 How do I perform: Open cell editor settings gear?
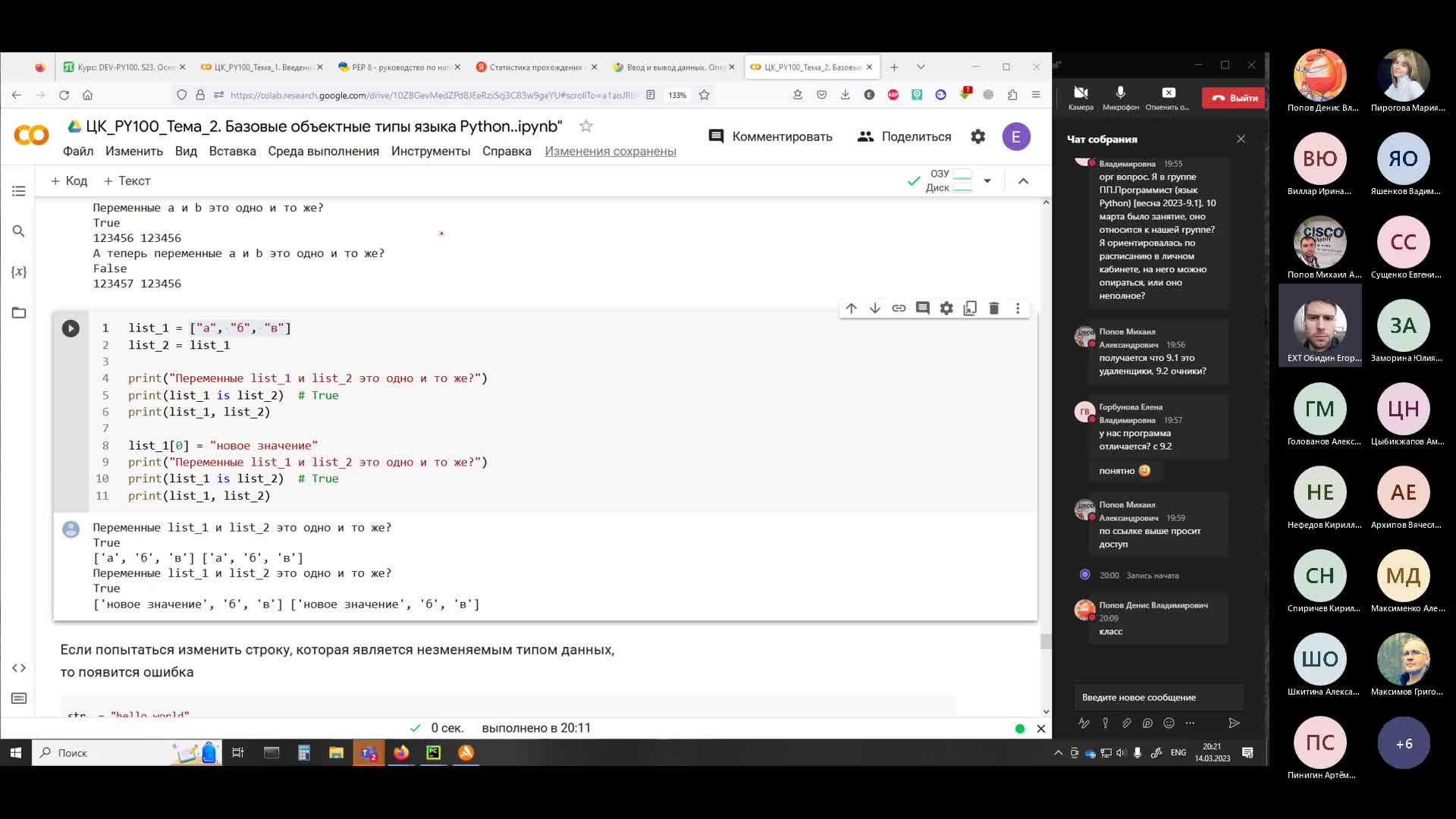tap(946, 309)
